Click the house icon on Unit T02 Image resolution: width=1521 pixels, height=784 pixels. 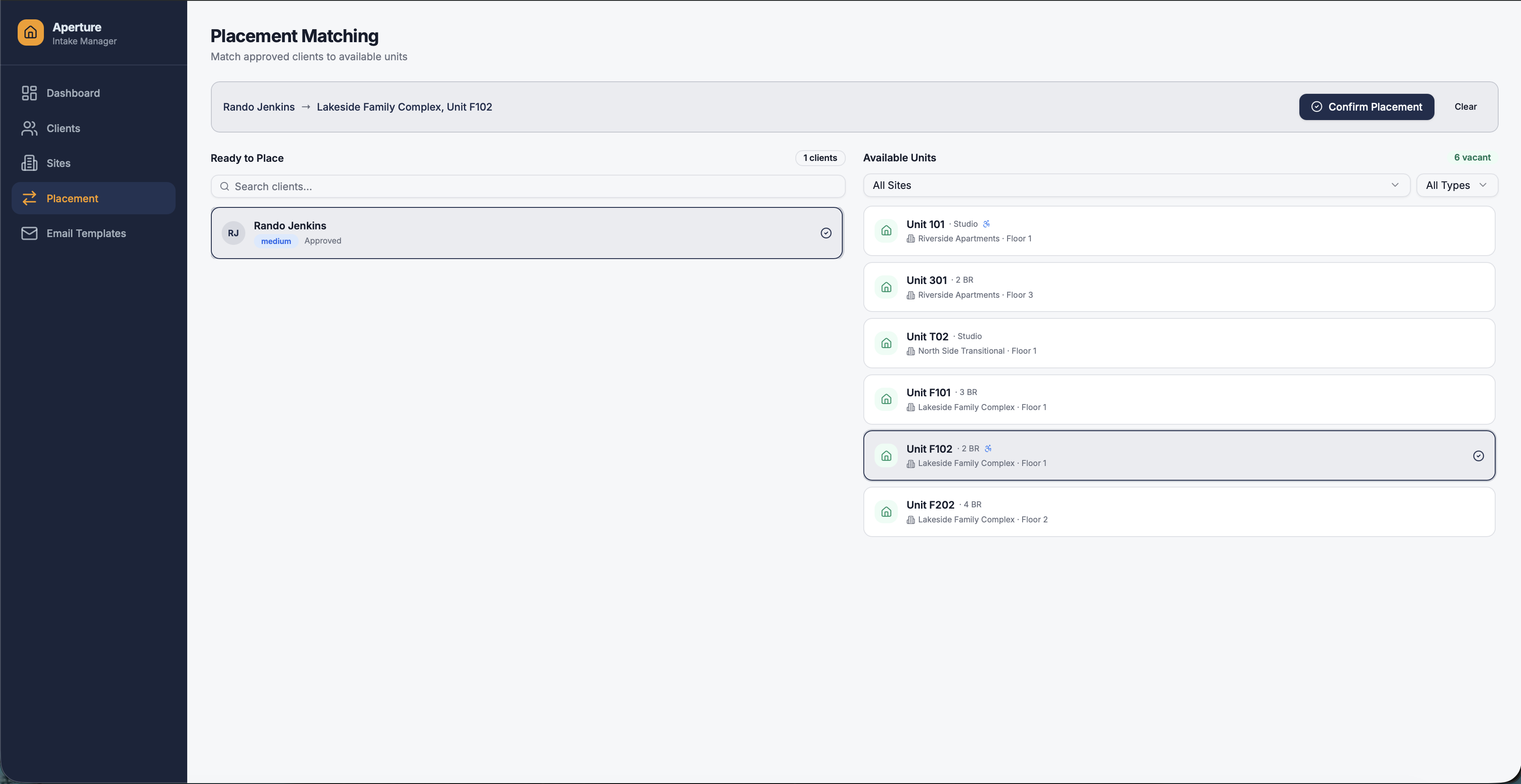click(886, 343)
